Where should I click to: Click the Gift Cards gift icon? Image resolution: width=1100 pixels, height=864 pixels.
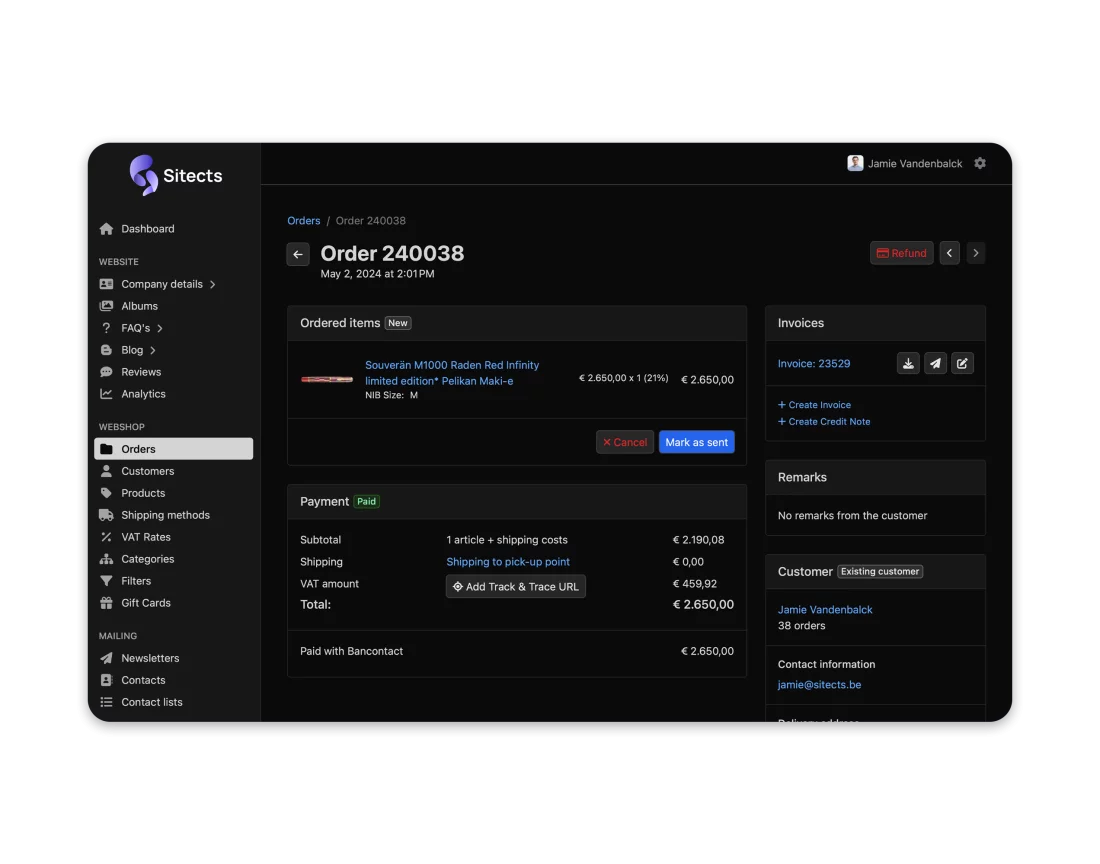(106, 603)
